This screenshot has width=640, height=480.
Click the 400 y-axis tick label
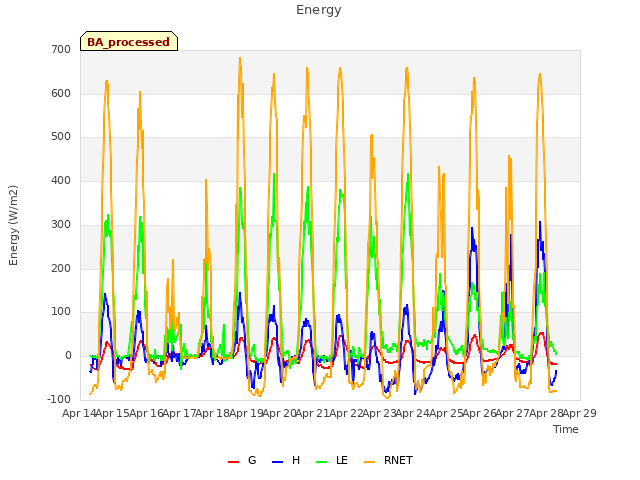[61, 180]
